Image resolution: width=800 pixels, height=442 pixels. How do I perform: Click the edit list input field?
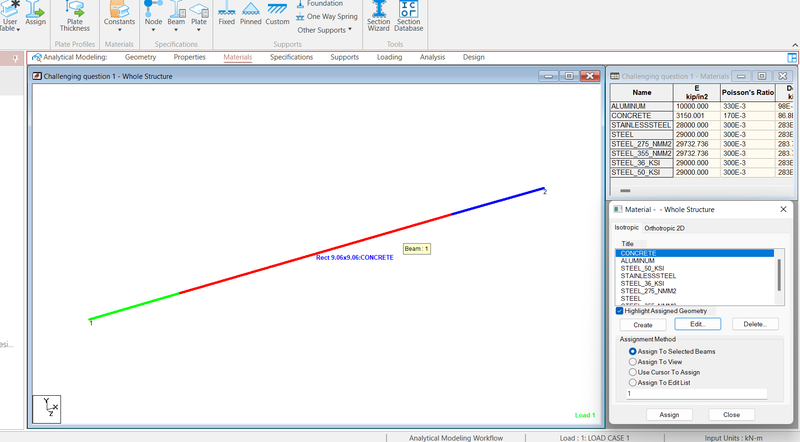pyautogui.click(x=696, y=394)
